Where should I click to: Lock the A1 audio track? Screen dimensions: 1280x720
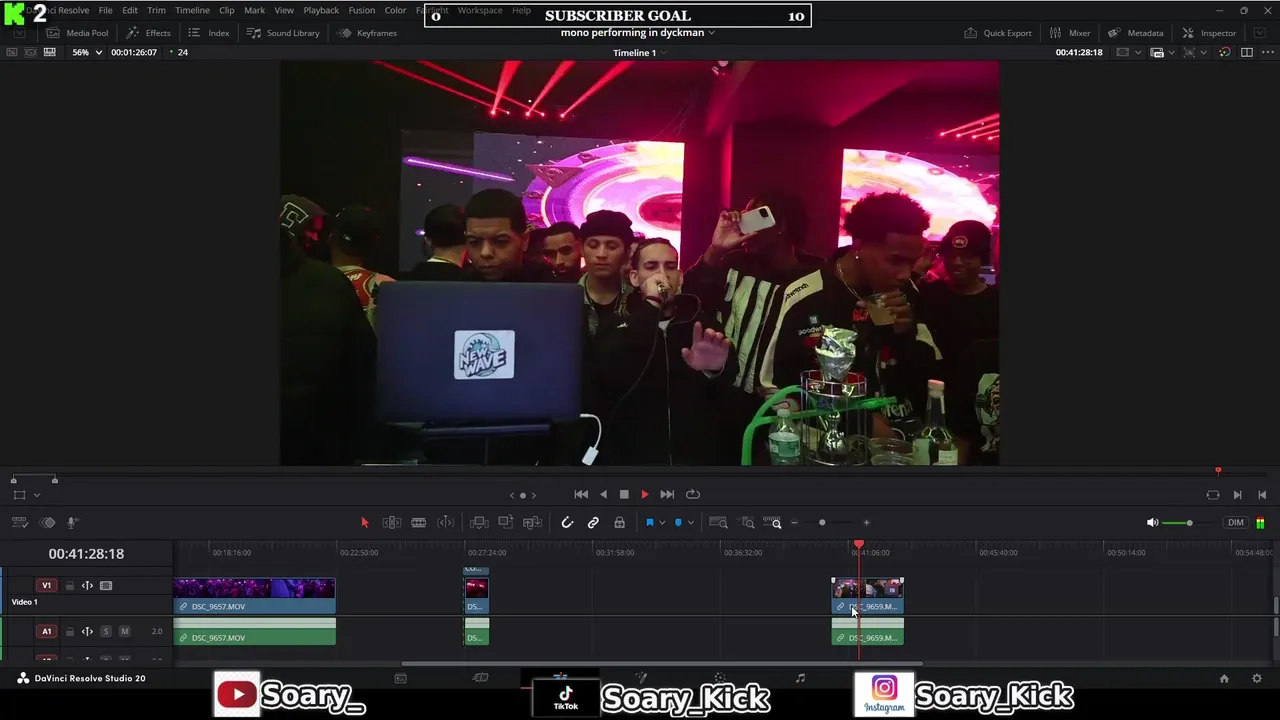[x=69, y=631]
